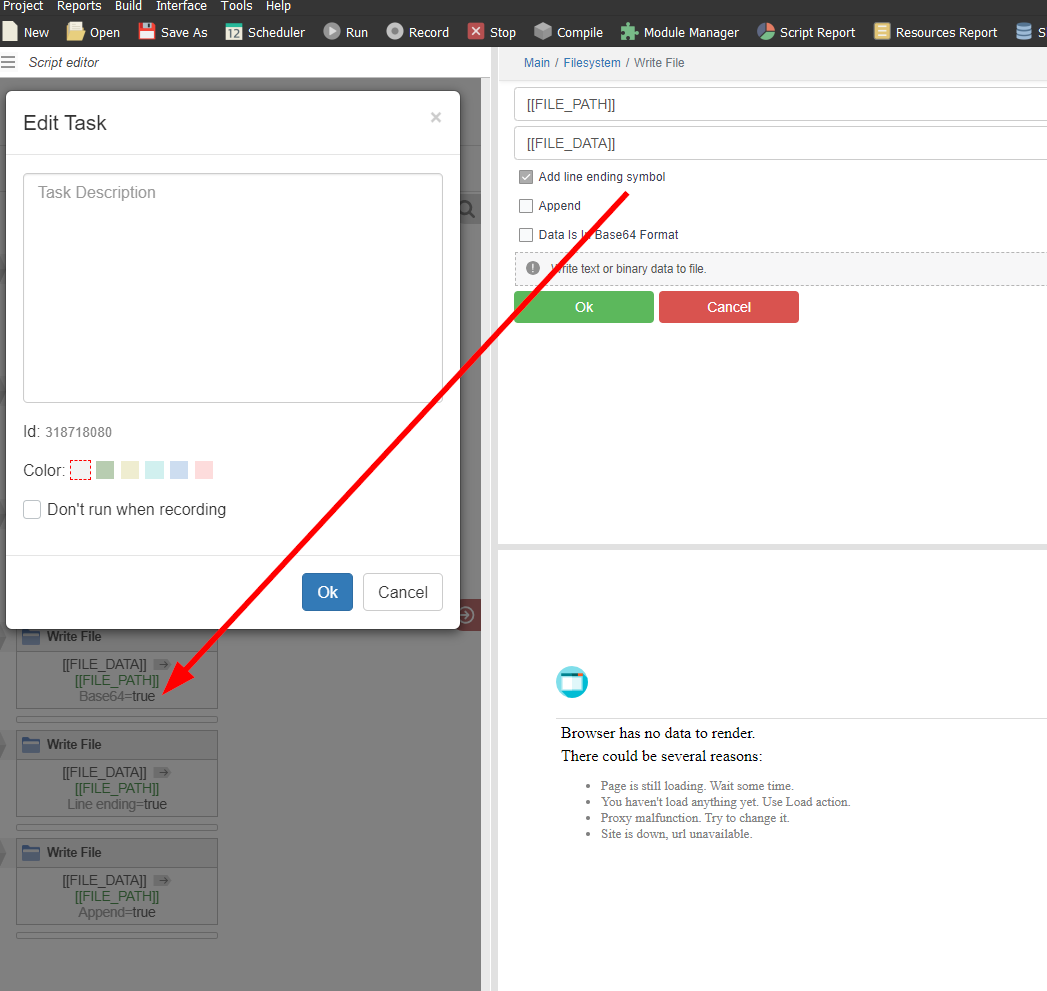Toggle the Script editor hamburger menu
Screen dimensions: 1047x991
9,62
